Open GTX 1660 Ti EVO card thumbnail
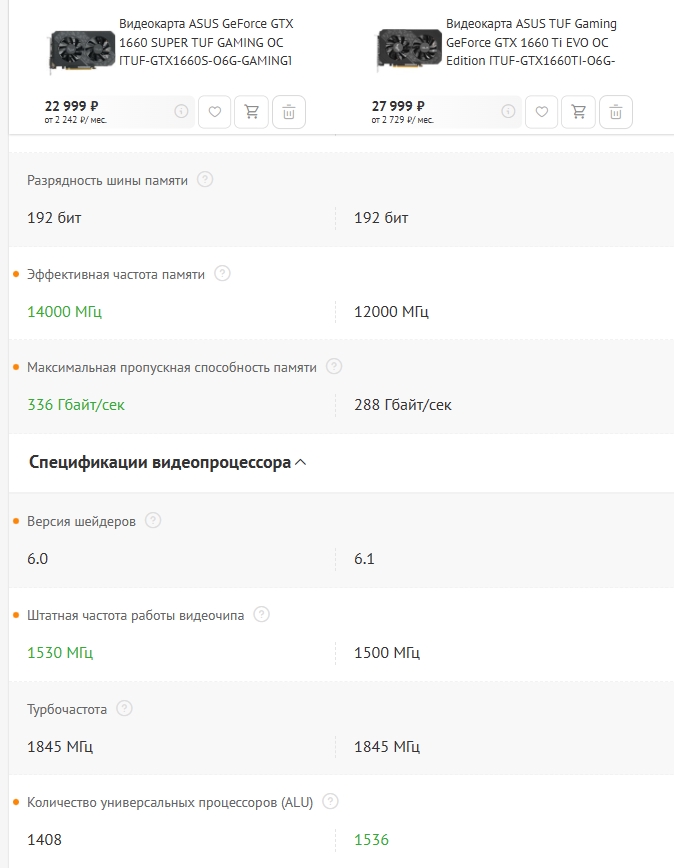 point(409,50)
